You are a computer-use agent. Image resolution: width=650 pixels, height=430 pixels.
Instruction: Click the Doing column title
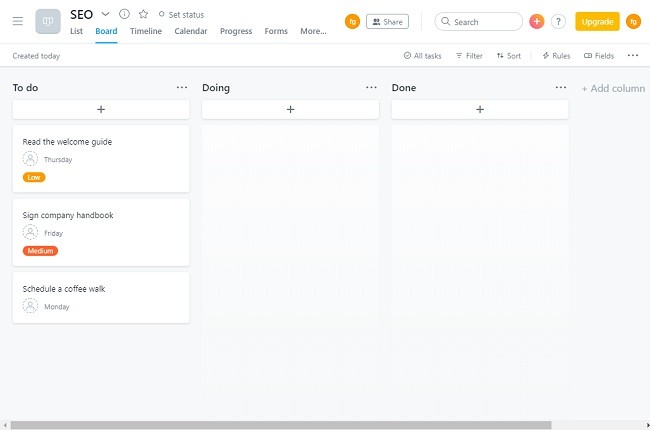click(216, 88)
